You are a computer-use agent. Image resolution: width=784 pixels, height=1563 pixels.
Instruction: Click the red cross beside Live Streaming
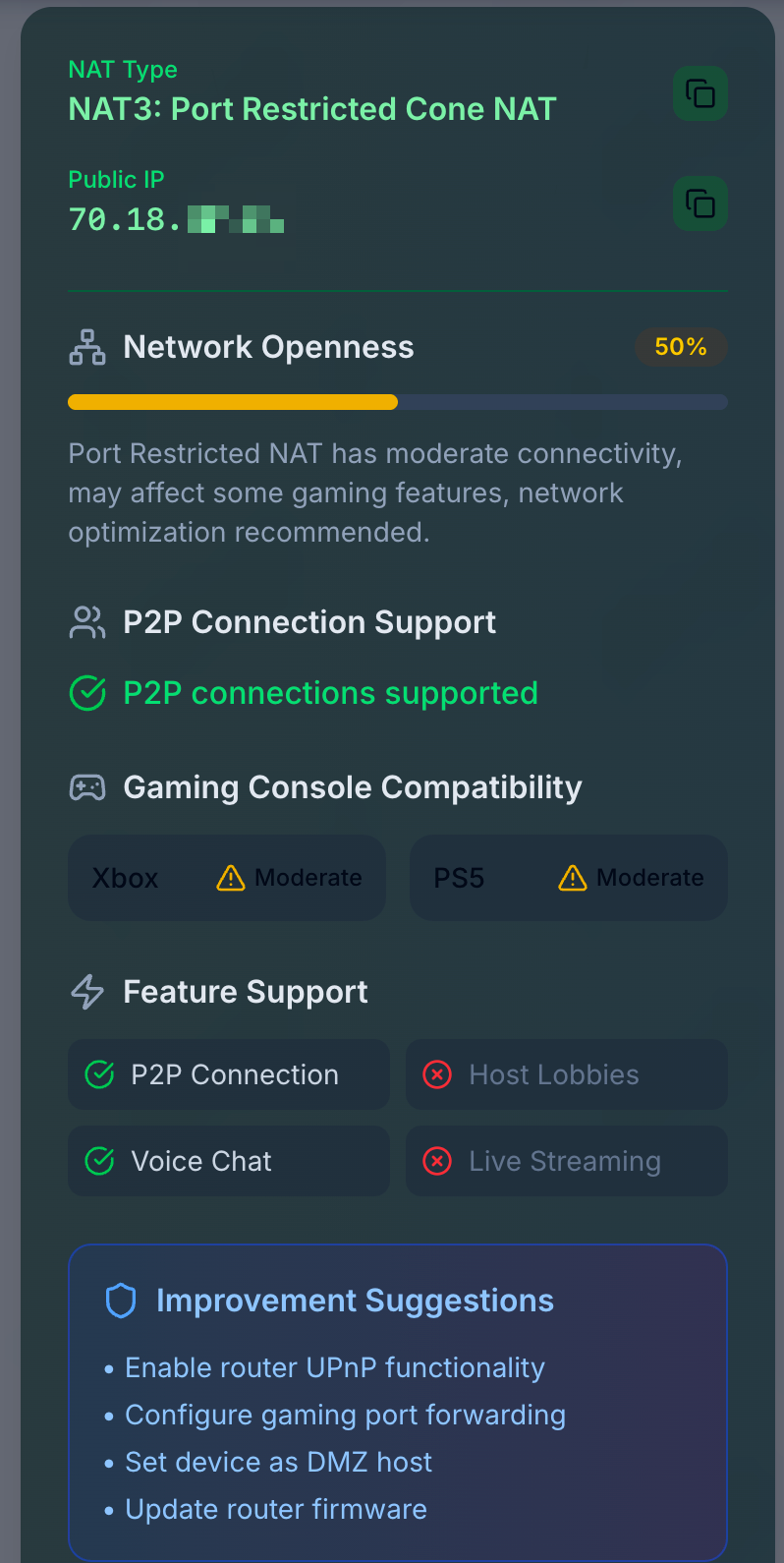[437, 1161]
